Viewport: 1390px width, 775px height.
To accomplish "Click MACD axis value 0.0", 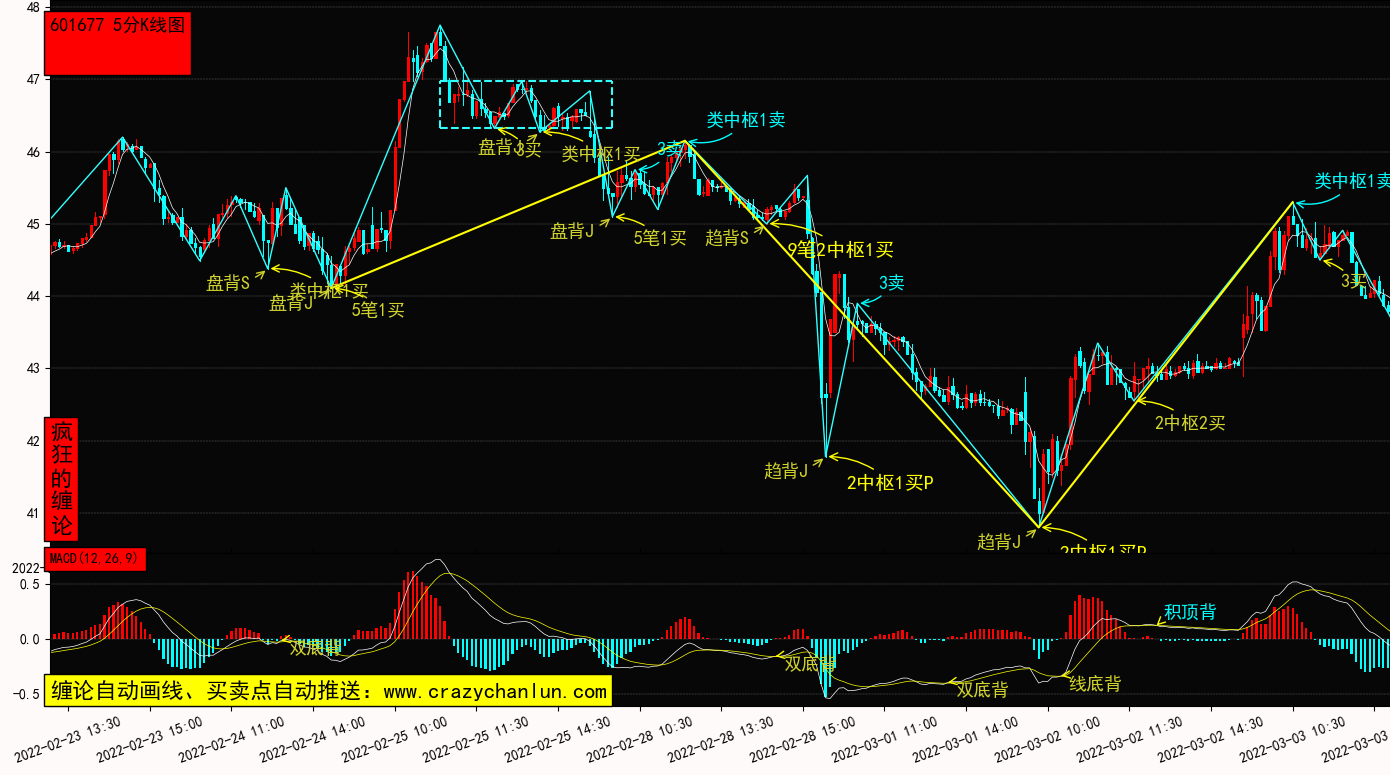I will coord(29,639).
